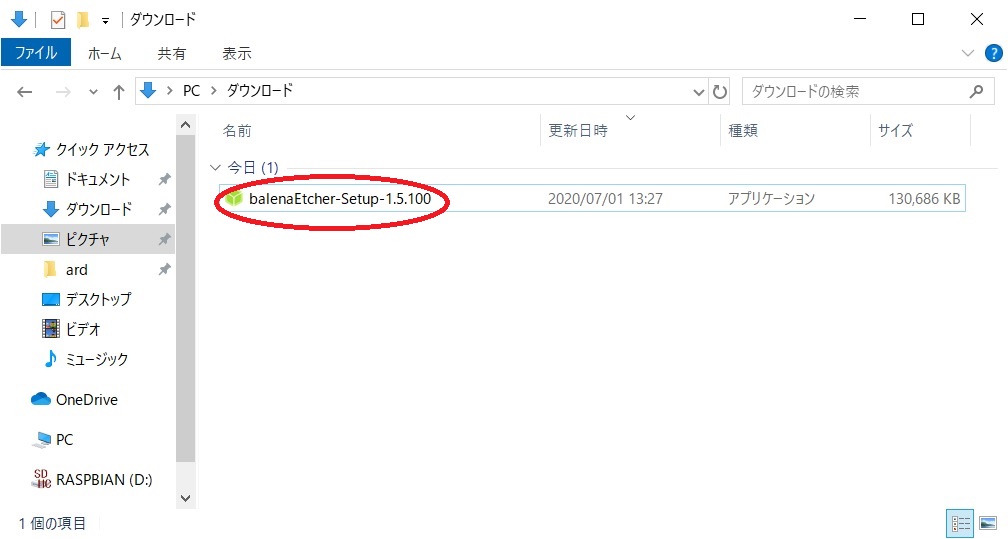This screenshot has width=1008, height=539.
Task: Click the Back navigation arrow
Action: 25,91
